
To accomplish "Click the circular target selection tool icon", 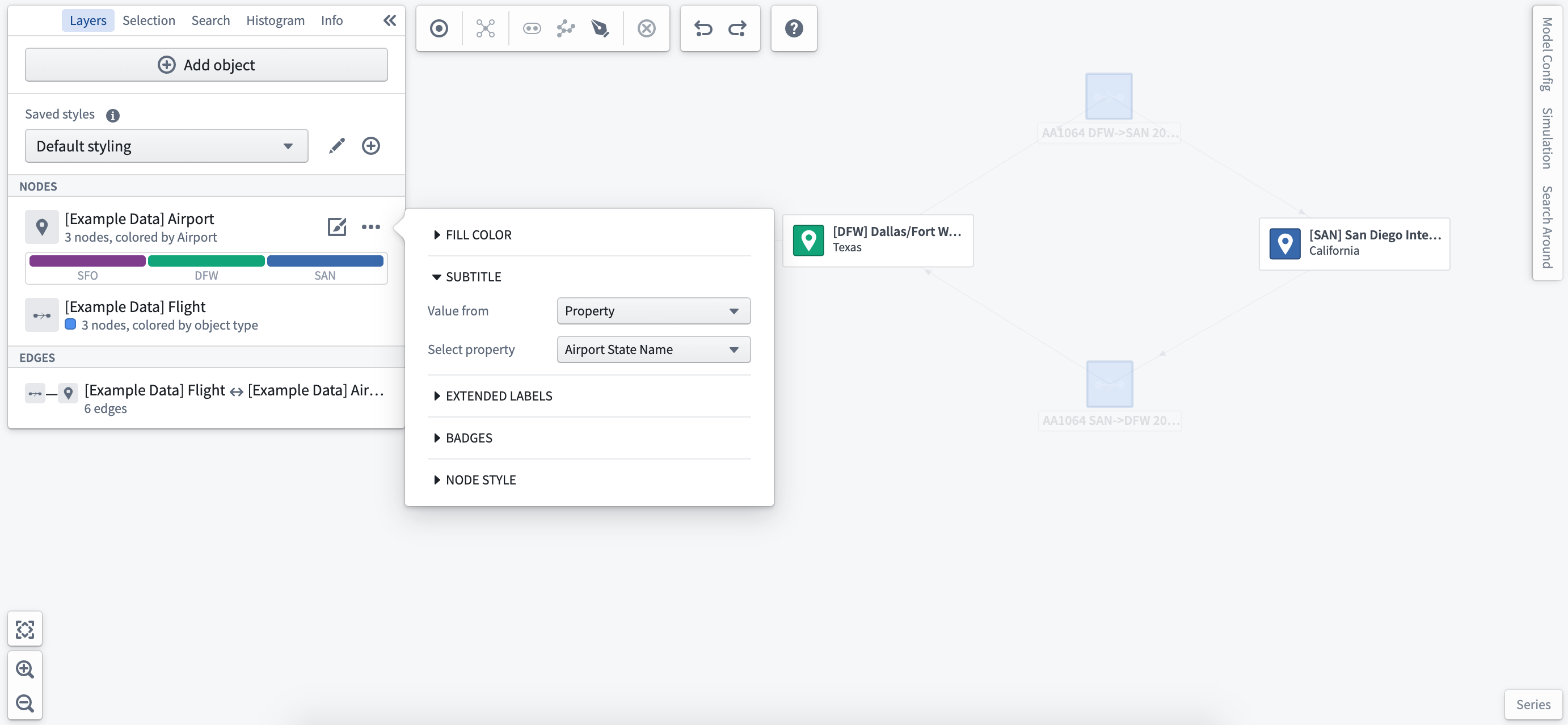I will [x=439, y=28].
